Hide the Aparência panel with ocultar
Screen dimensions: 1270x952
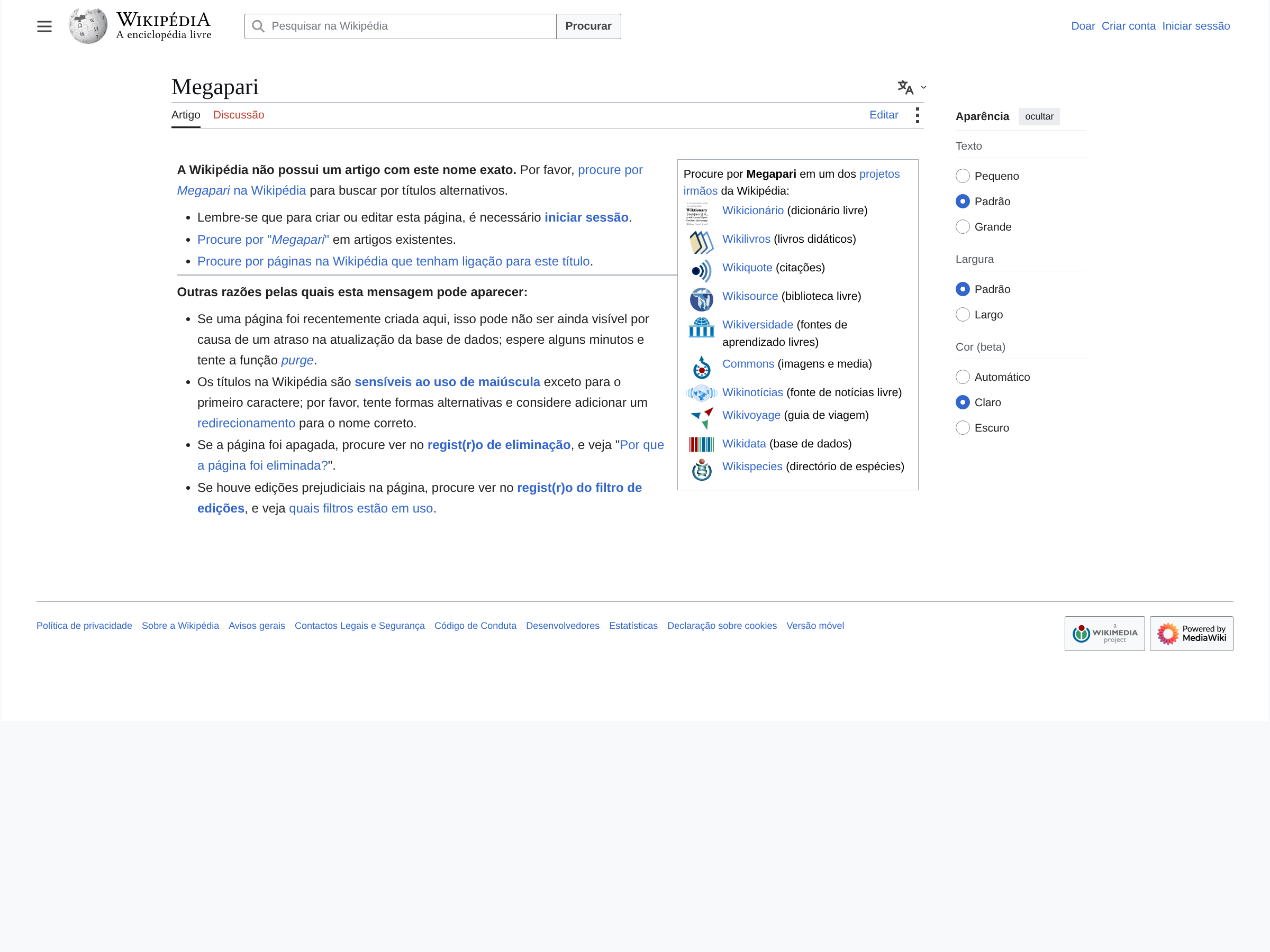(1039, 116)
